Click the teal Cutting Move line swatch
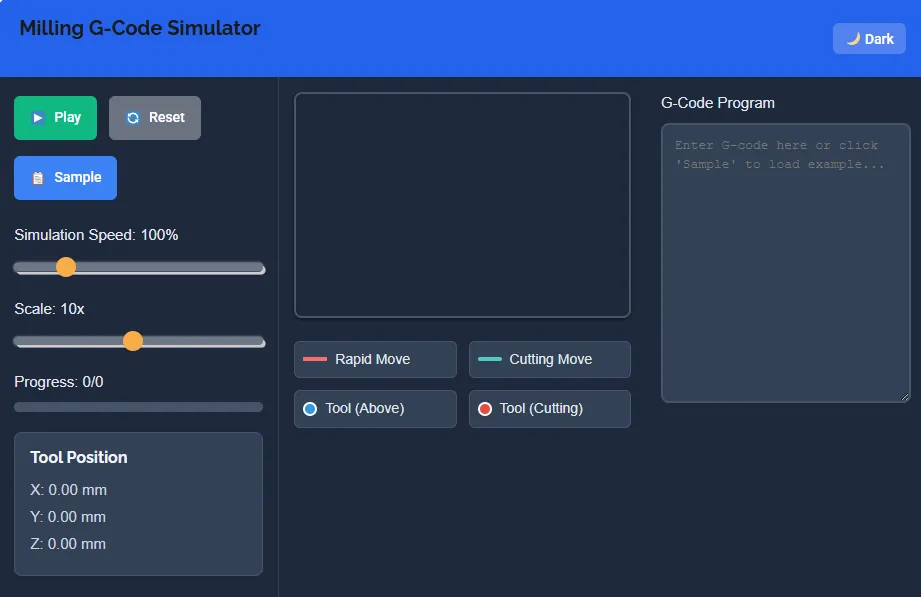Viewport: 921px width, 597px height. [490, 359]
